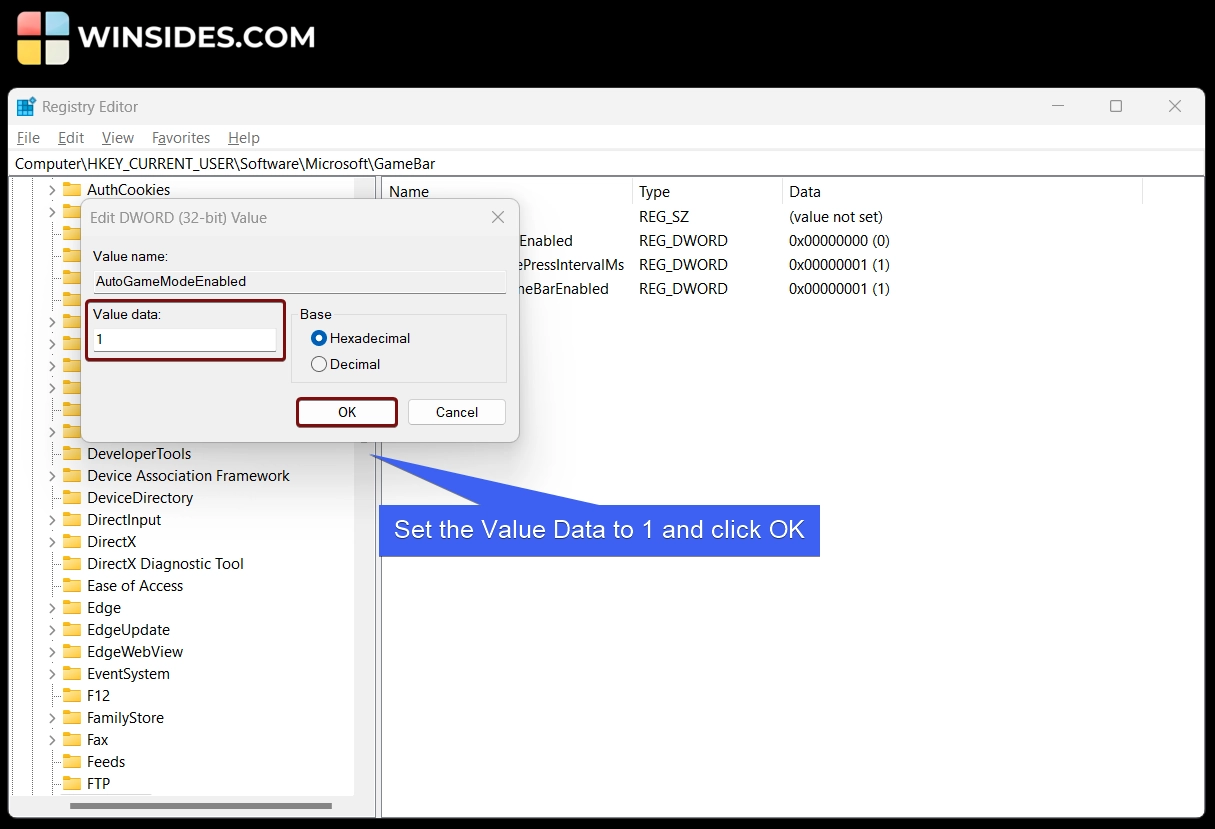The height and width of the screenshot is (829, 1215).
Task: Expand the Device Association Framework node
Action: coord(52,476)
